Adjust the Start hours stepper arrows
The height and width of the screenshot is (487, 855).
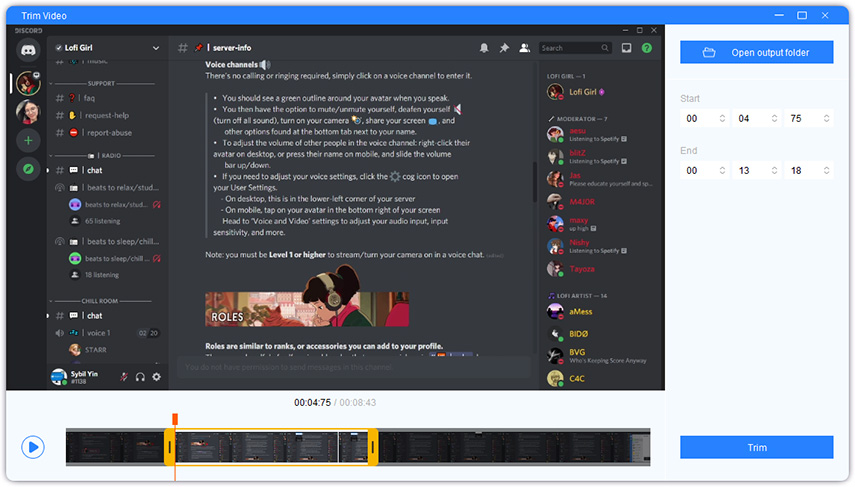(722, 118)
